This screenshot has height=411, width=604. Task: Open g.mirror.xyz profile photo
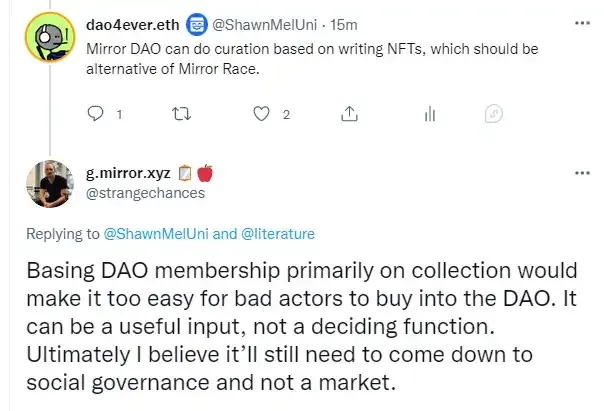pyautogui.click(x=50, y=184)
